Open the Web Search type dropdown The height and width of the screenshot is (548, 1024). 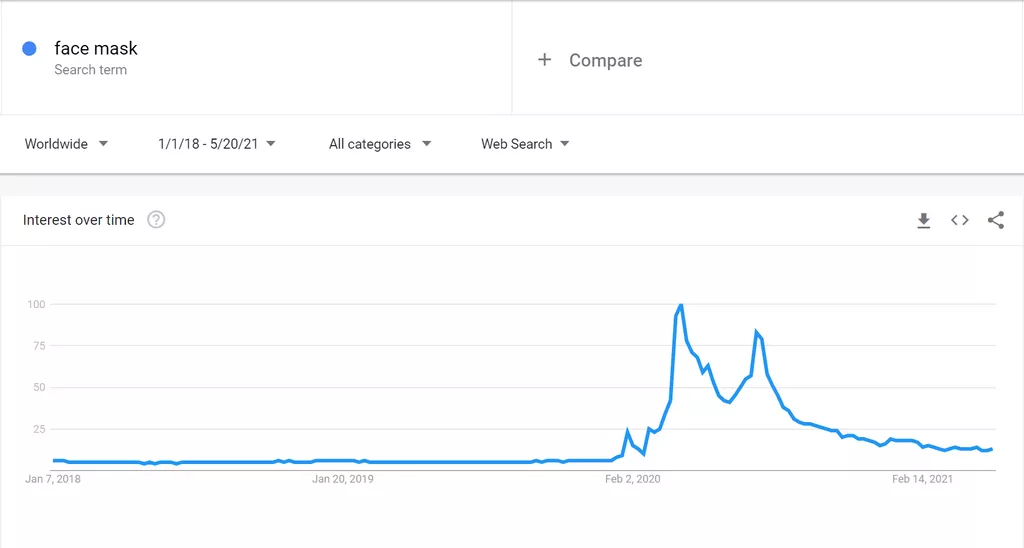coord(525,144)
